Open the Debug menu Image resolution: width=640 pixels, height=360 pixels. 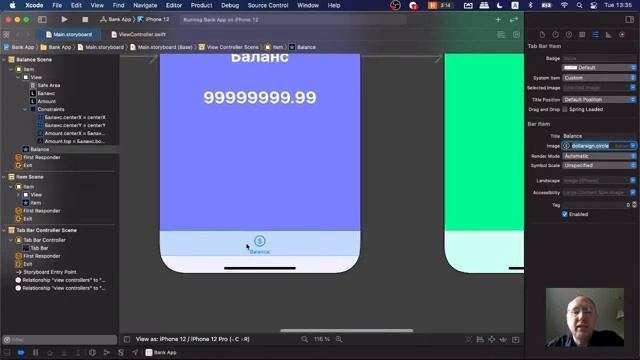coord(230,5)
